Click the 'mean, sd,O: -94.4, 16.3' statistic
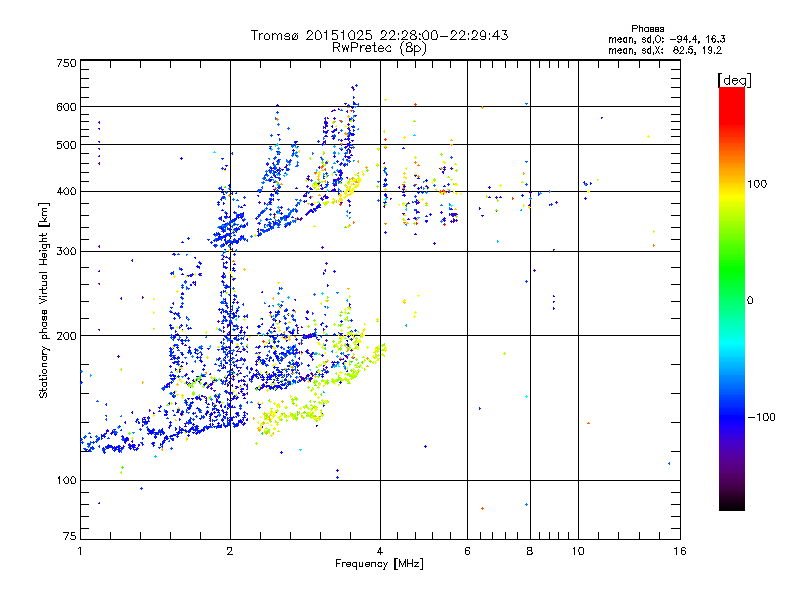Viewport: 800px width, 600px height. pyautogui.click(x=666, y=39)
